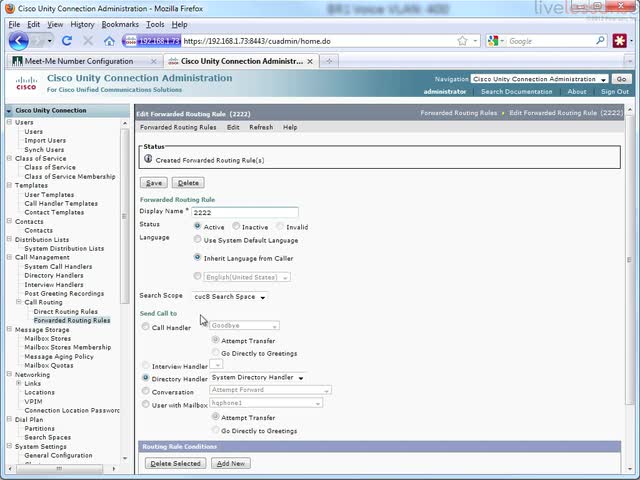Viewport: 640px width, 480px height.
Task: Open the Search Documentation link
Action: [516, 91]
